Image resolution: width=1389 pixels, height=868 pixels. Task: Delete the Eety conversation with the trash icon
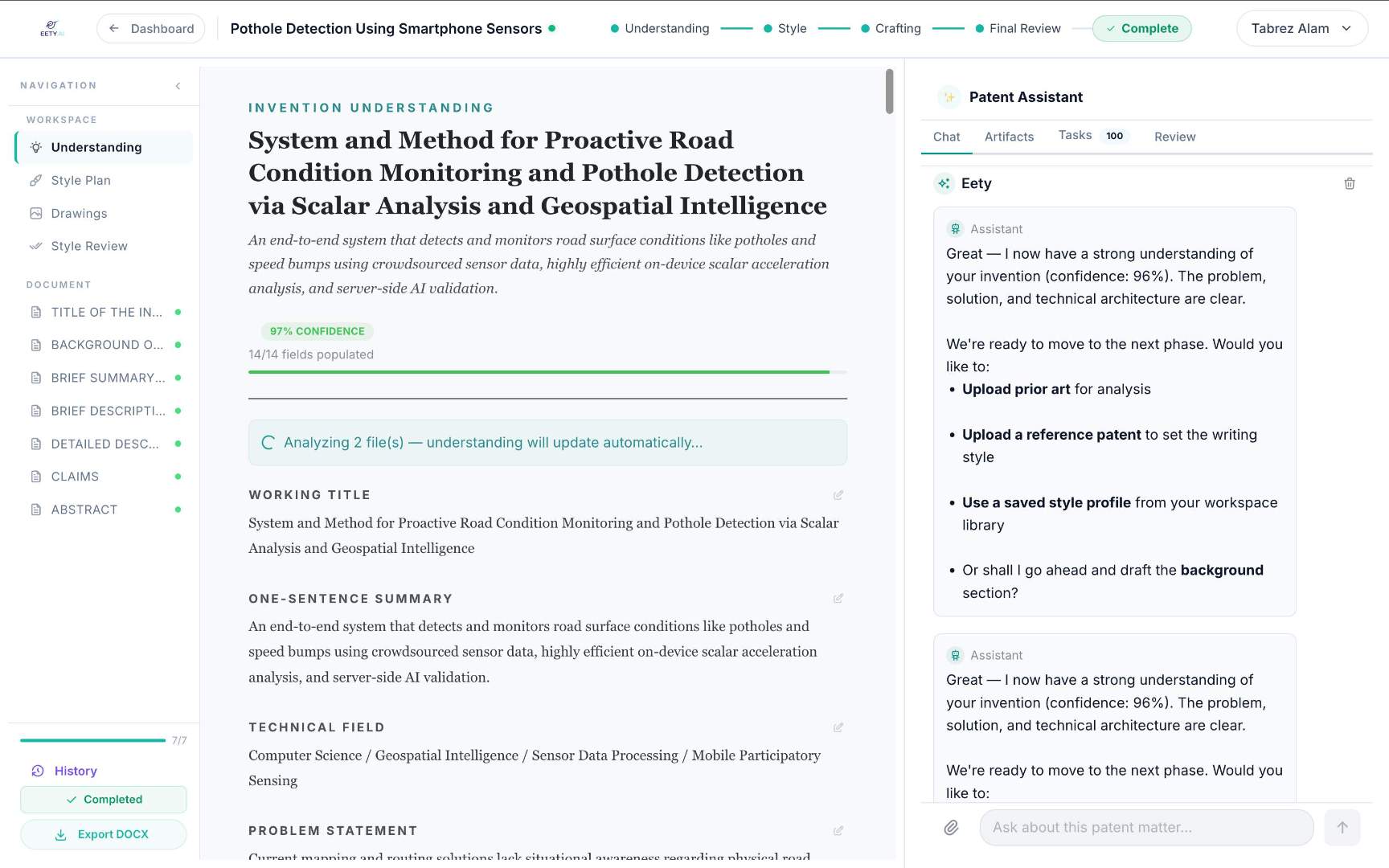click(x=1350, y=183)
